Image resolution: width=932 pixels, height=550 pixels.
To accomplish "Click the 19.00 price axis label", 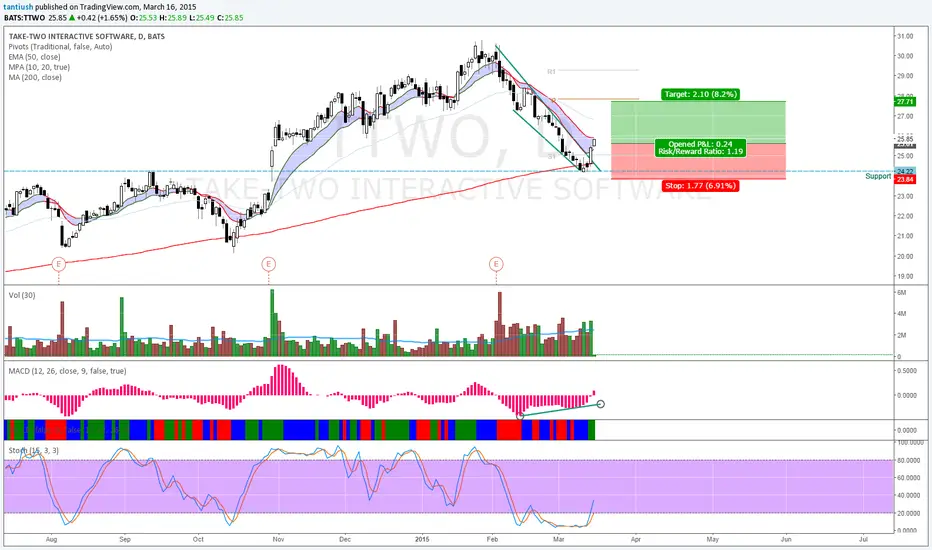I will point(905,276).
